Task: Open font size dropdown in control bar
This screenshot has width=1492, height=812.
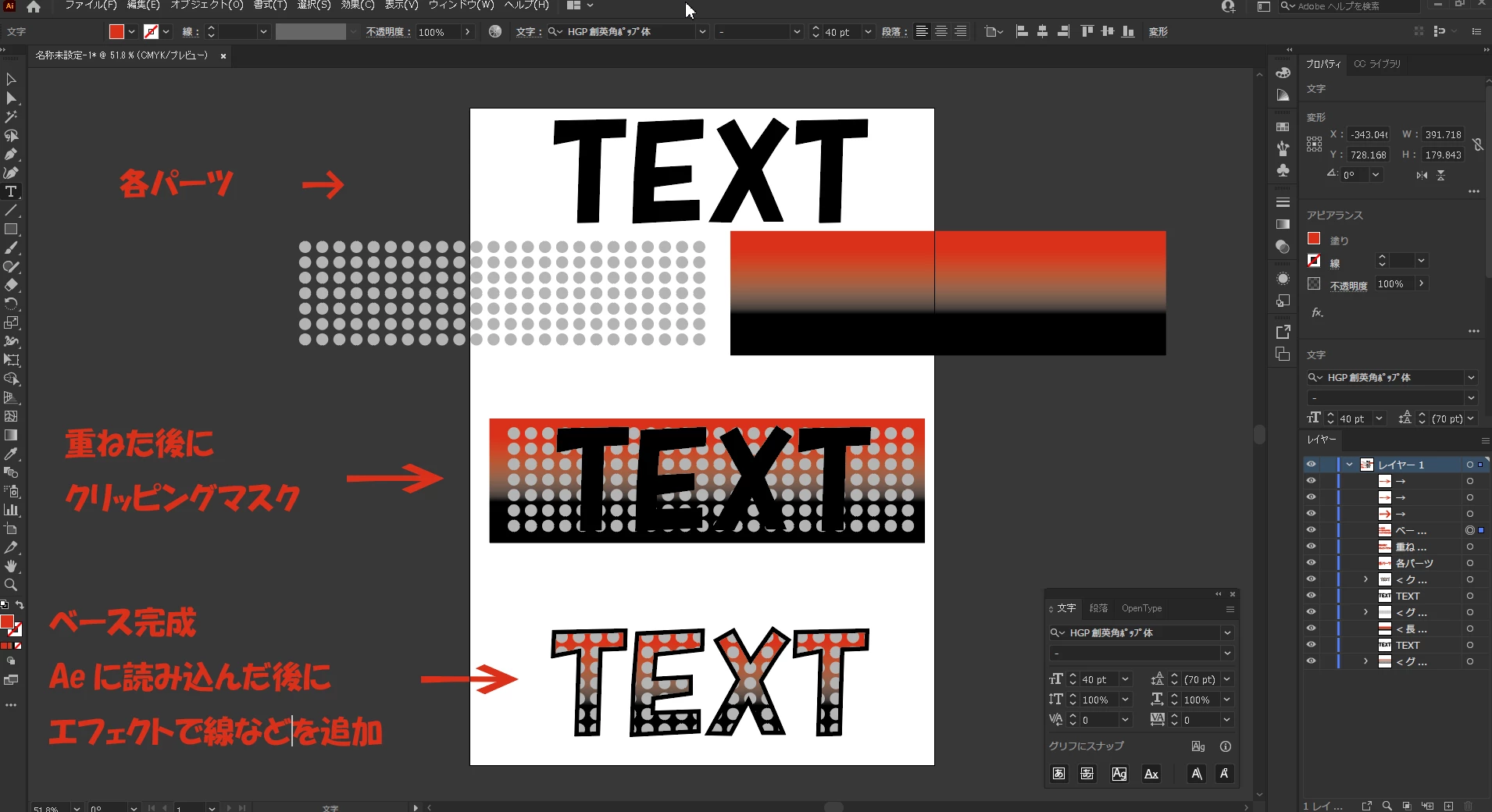Action: click(868, 32)
